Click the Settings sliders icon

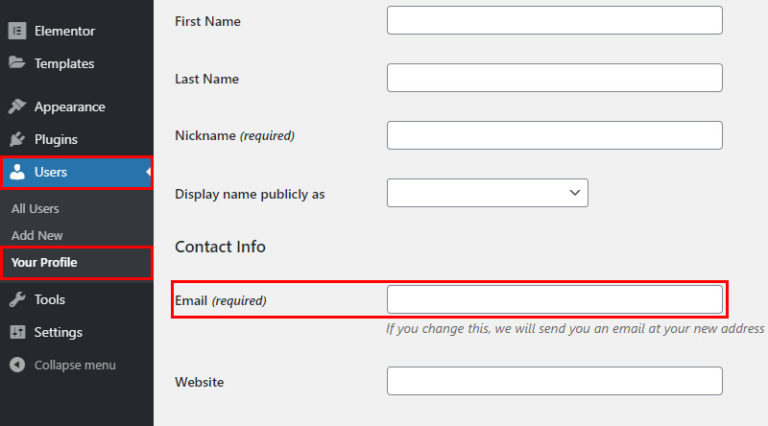click(x=17, y=332)
